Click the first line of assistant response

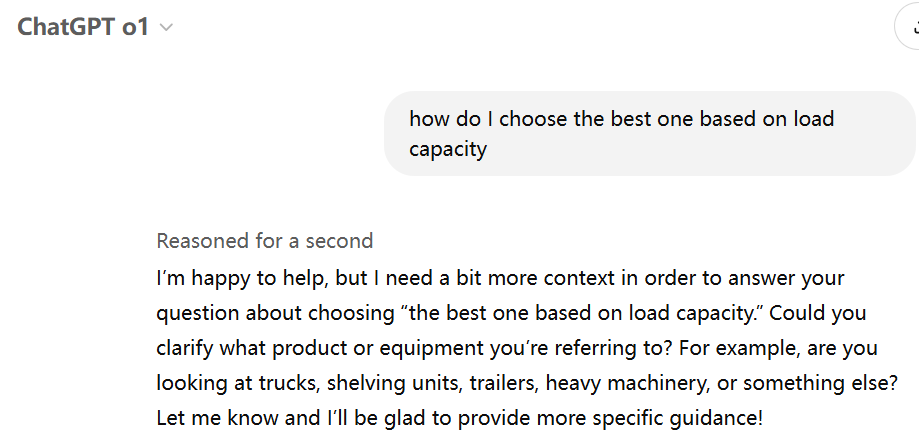500,278
